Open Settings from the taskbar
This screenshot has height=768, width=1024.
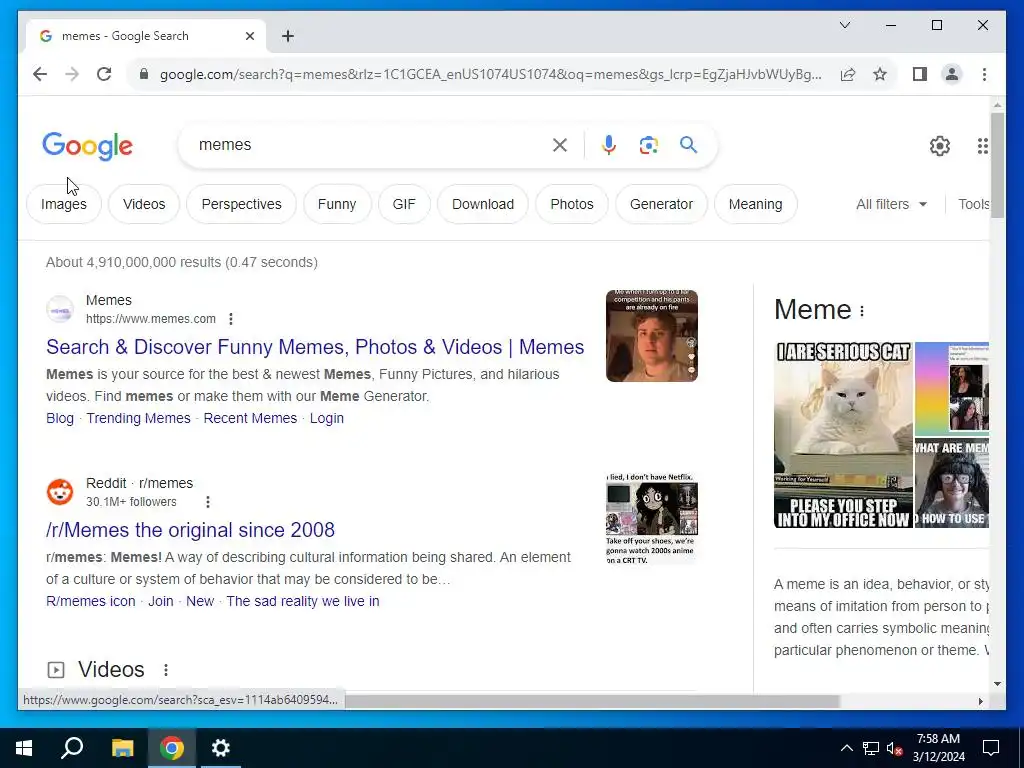[x=221, y=748]
